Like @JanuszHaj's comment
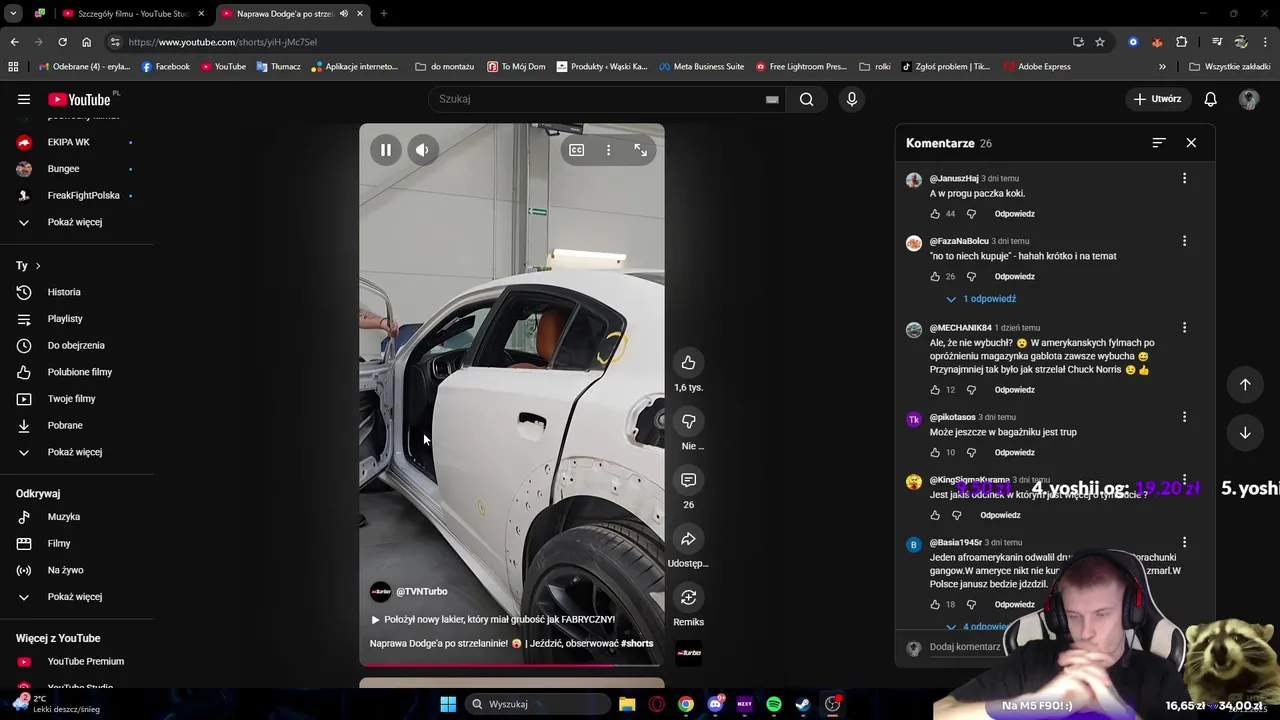The height and width of the screenshot is (720, 1280). pyautogui.click(x=935, y=214)
